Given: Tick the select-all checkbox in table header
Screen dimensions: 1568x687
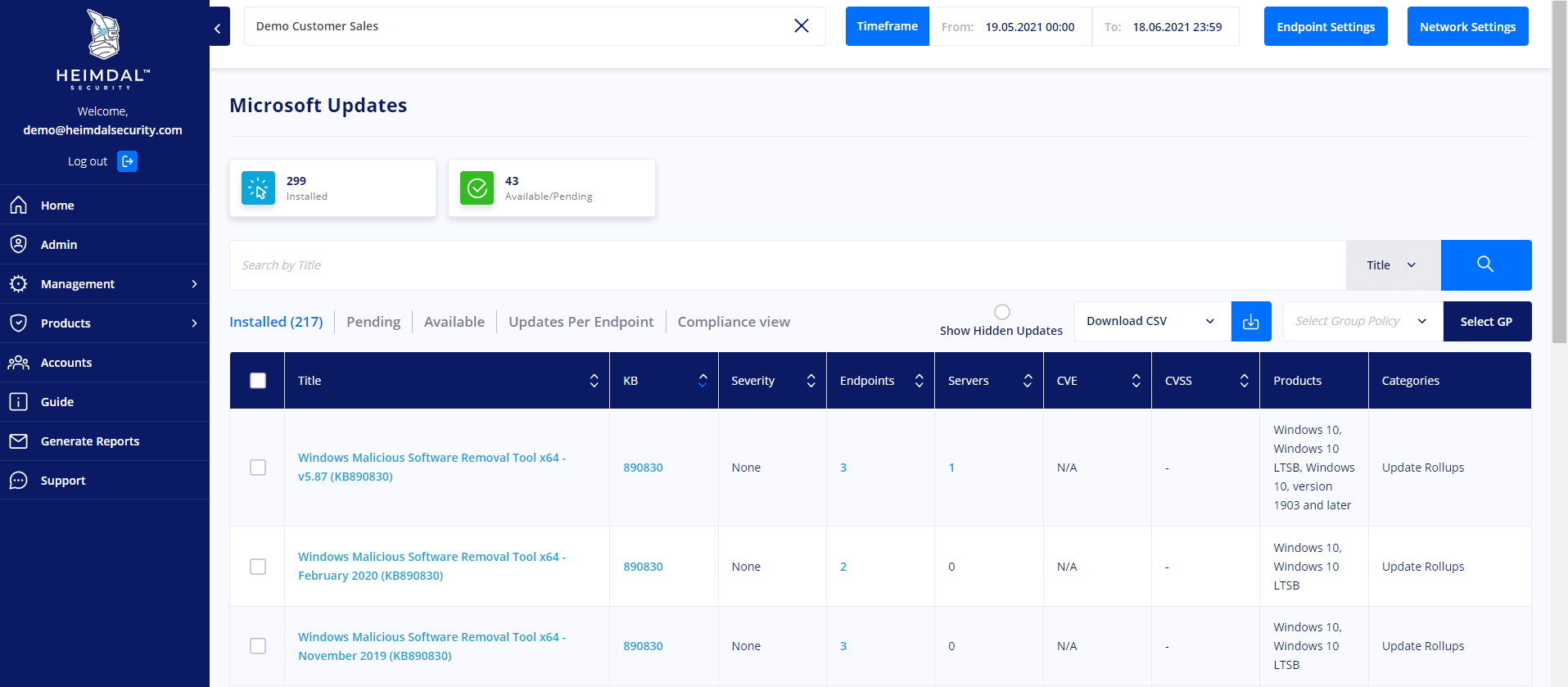Looking at the screenshot, I should (x=258, y=381).
